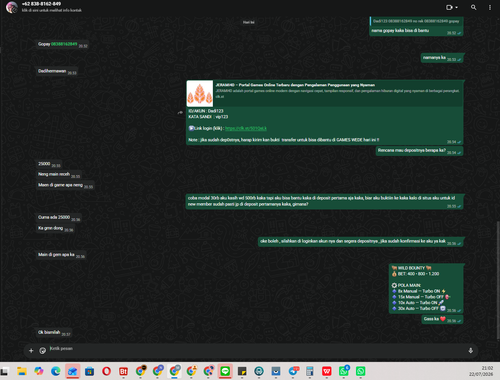Select the "Gass ka" message
This screenshot has height=380, width=500.
click(x=442, y=319)
